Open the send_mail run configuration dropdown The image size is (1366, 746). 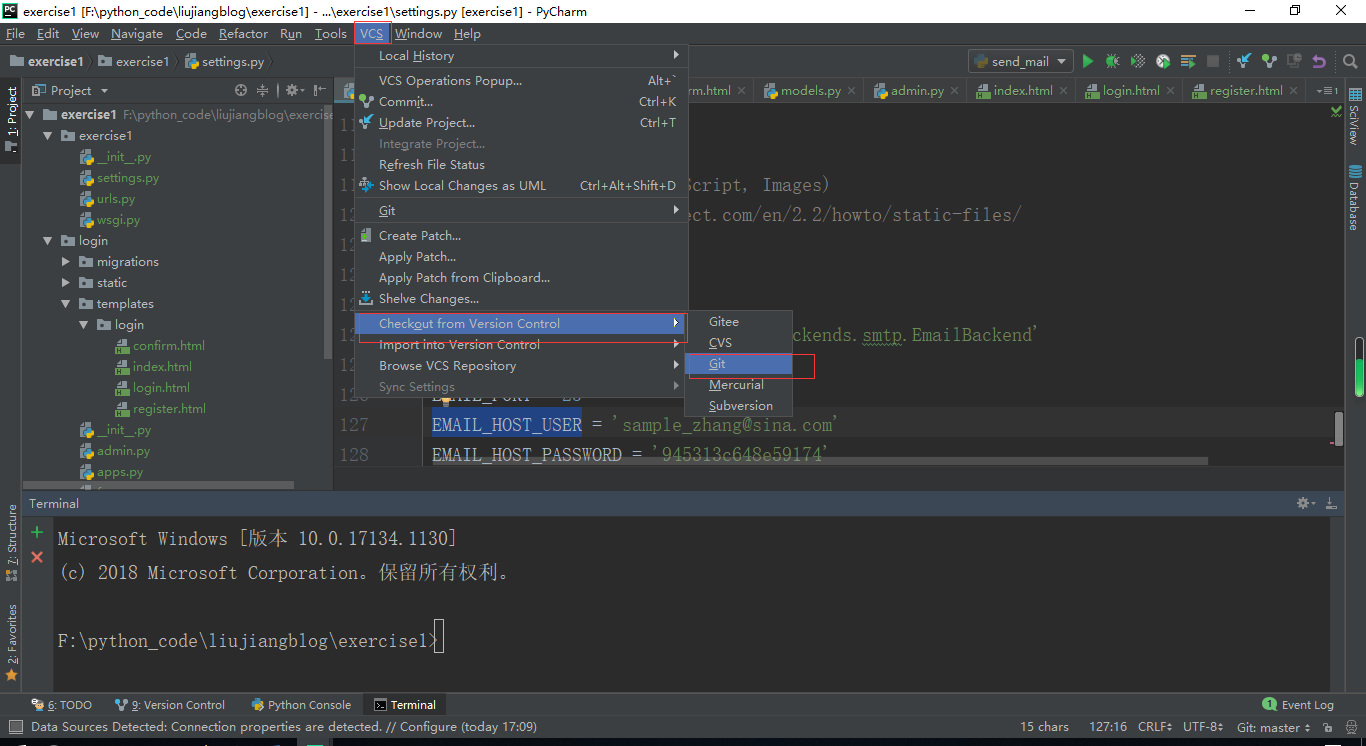(1020, 61)
